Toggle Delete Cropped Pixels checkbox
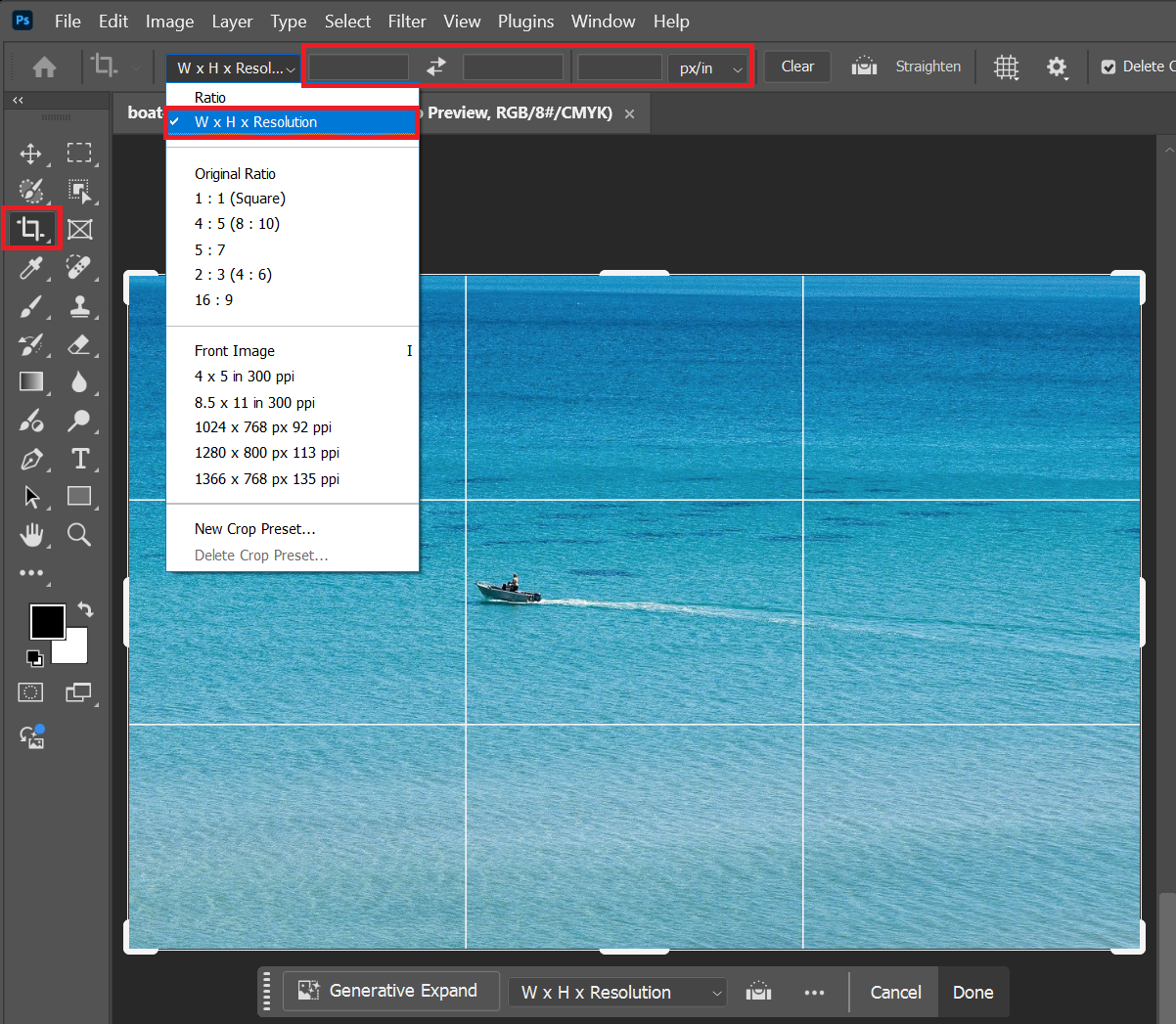This screenshot has width=1176, height=1024. (1108, 67)
